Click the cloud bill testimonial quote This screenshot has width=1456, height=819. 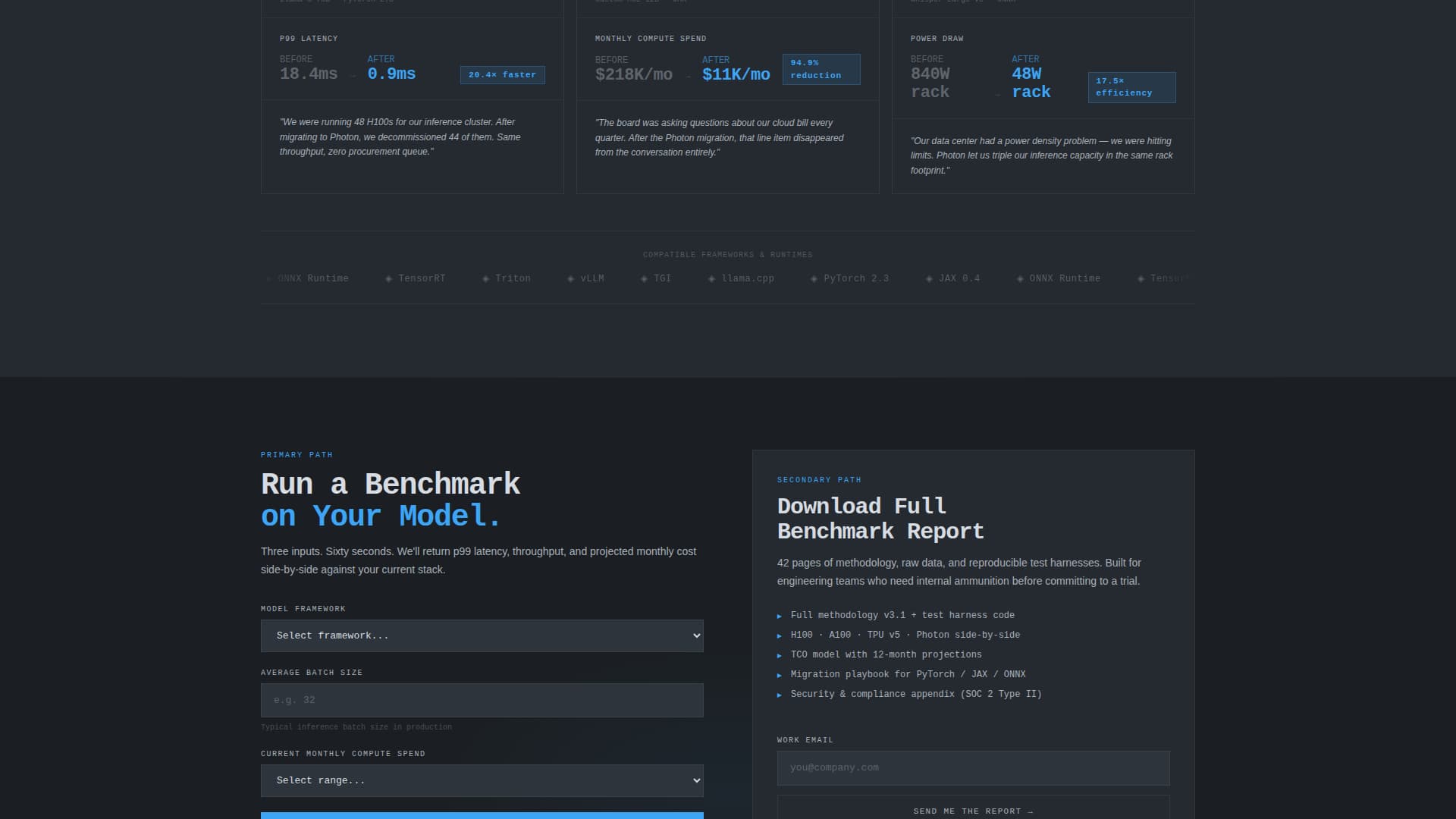[720, 137]
